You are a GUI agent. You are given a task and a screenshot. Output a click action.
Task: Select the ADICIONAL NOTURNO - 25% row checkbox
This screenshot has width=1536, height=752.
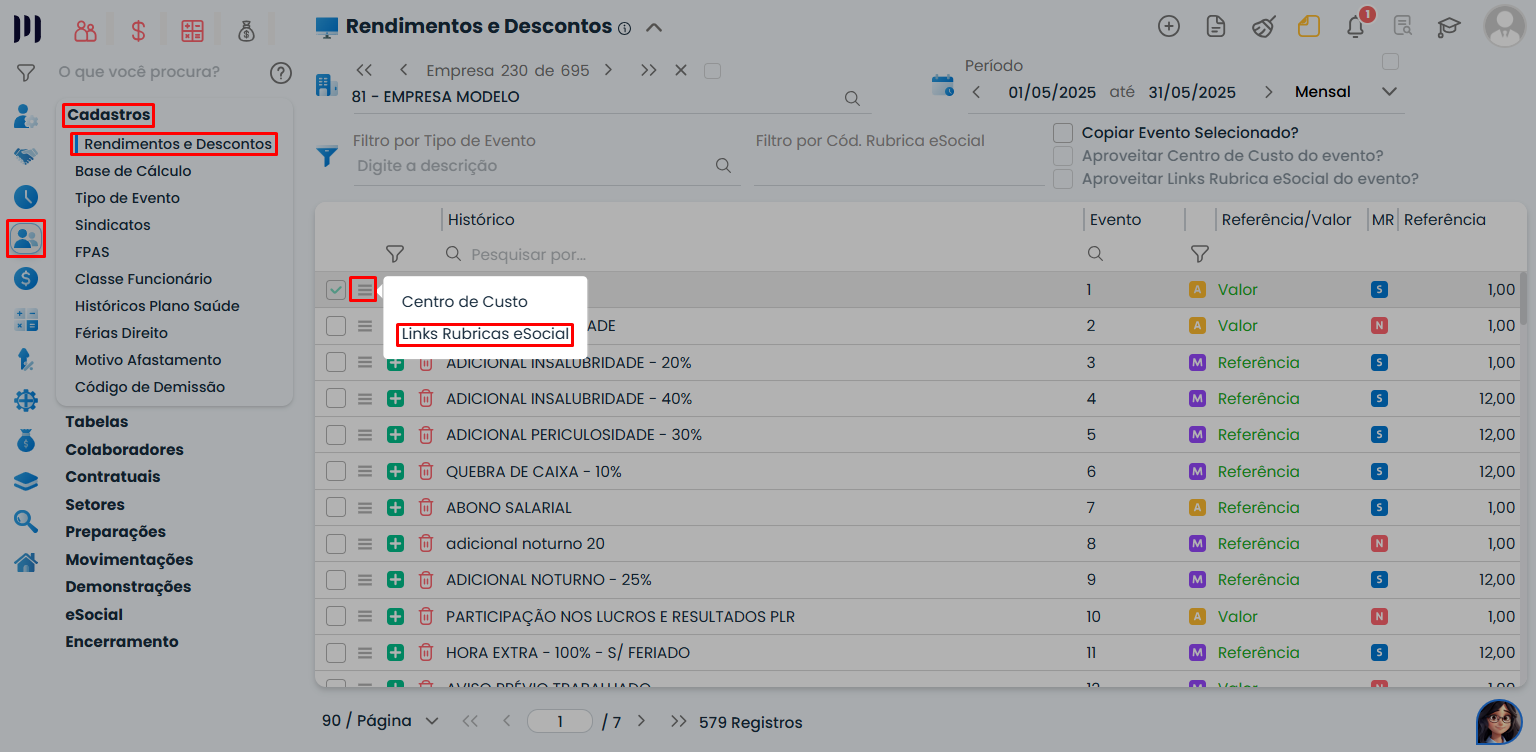[x=336, y=580]
